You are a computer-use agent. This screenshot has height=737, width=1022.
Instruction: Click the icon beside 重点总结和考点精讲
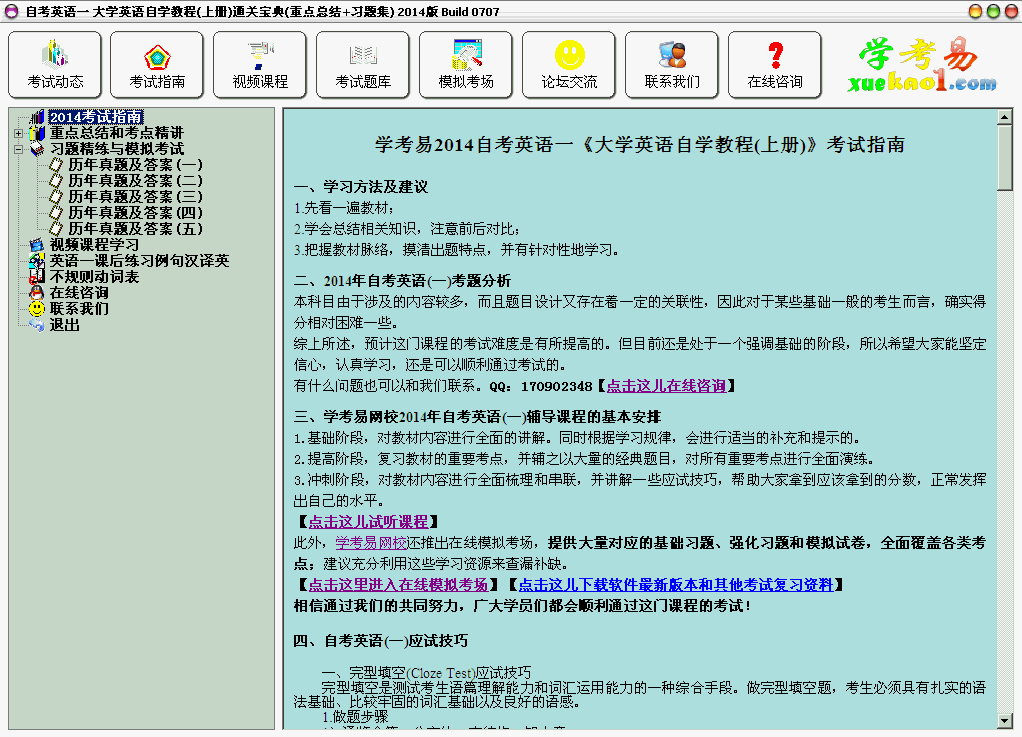(37, 133)
